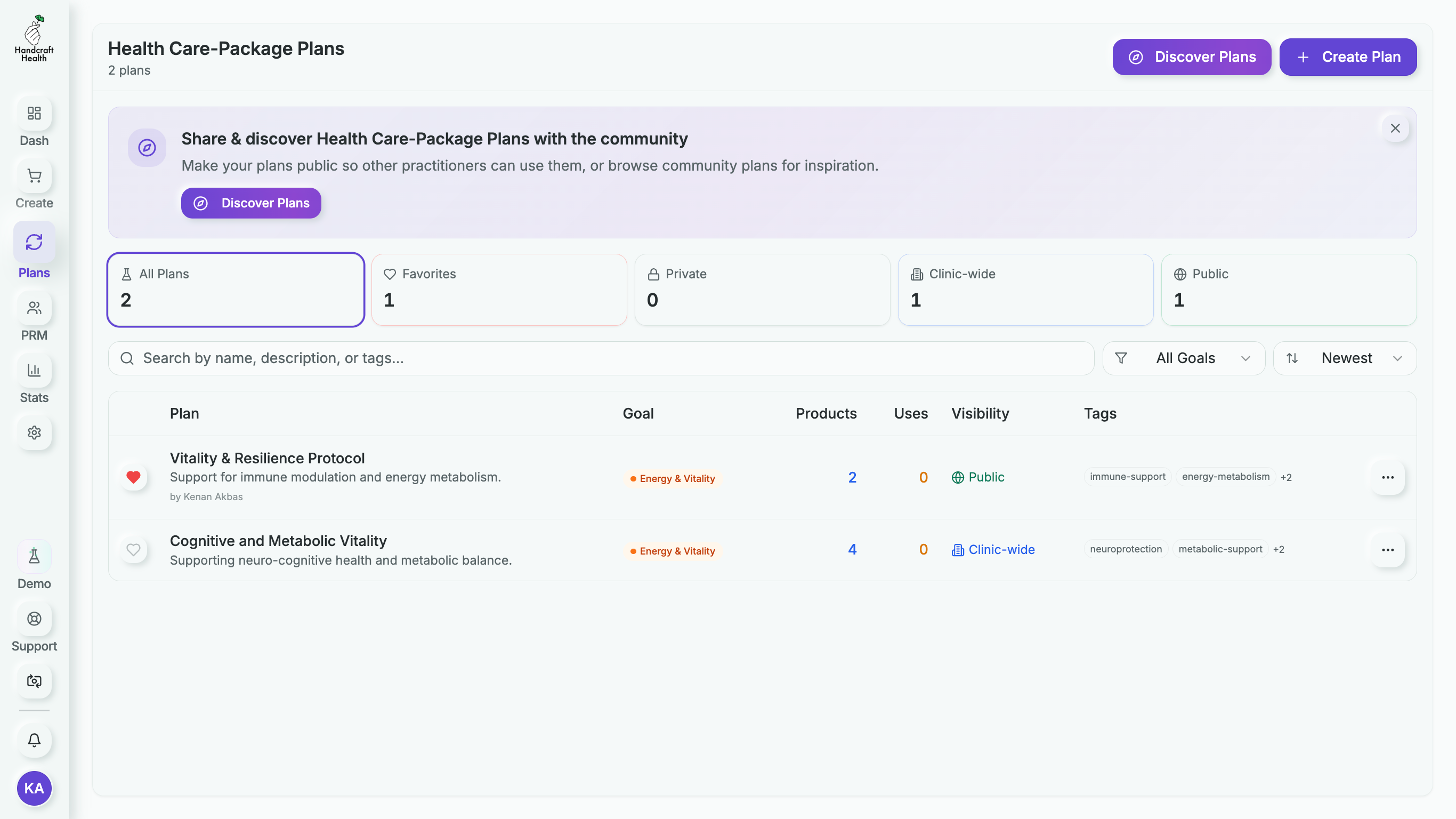This screenshot has height=819, width=1456.
Task: Open the Dash dashboard icon
Action: click(34, 114)
